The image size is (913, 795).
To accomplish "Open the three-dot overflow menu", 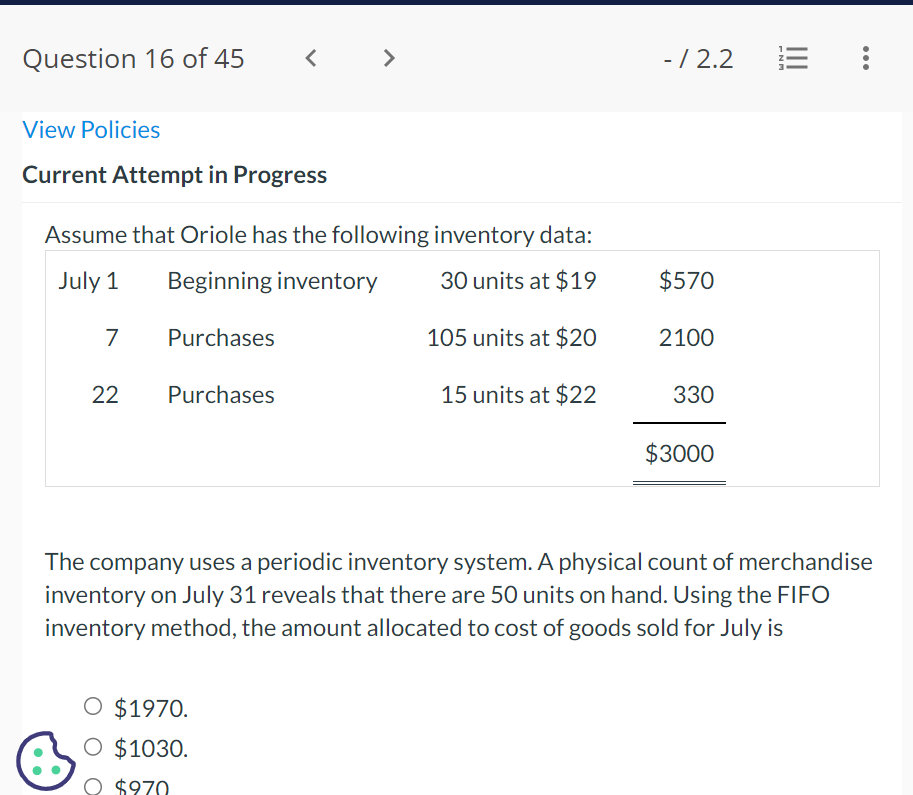I will pos(865,58).
